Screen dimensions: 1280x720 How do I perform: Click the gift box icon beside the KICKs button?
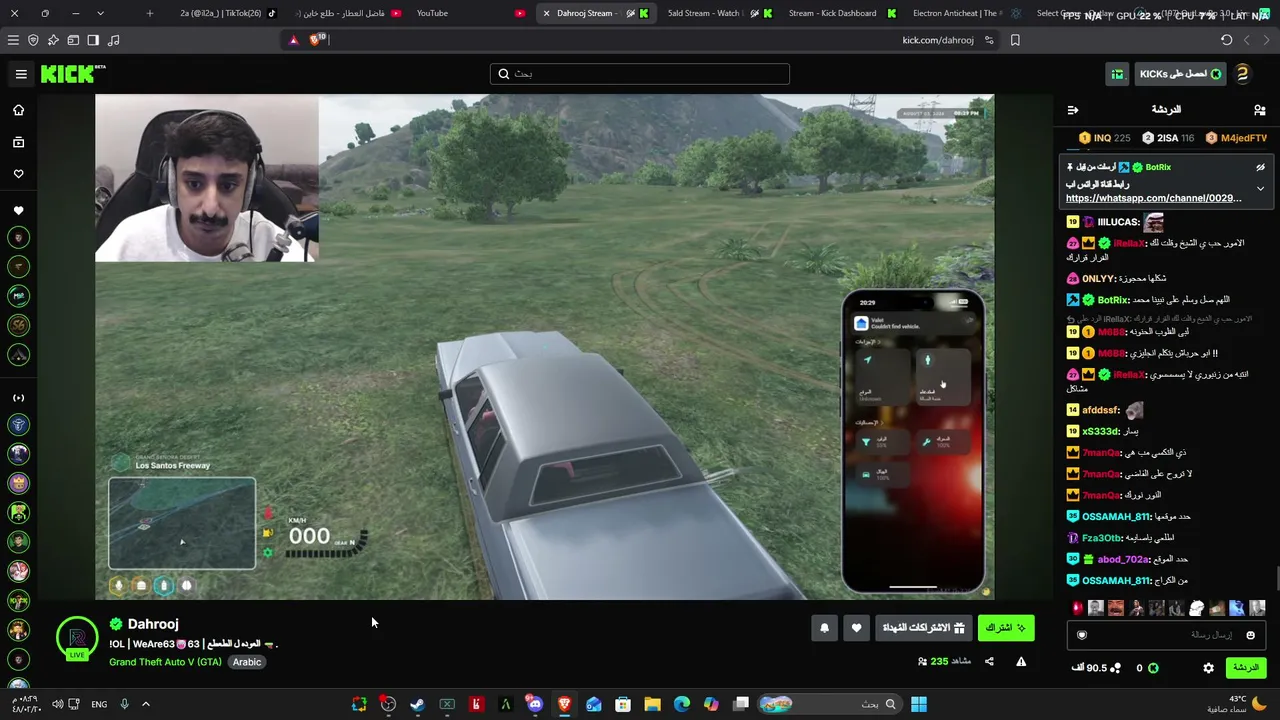coord(1117,74)
